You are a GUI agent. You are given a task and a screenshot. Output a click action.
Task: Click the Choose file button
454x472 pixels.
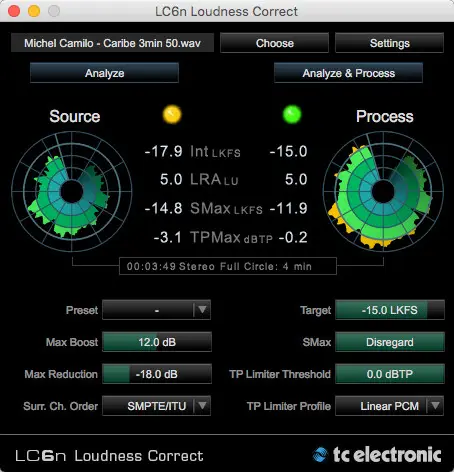[275, 43]
